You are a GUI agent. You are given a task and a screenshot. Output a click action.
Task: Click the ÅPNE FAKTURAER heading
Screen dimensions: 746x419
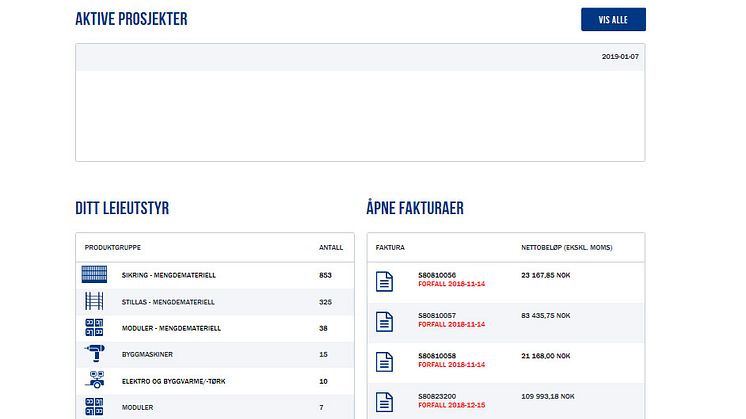[x=415, y=207]
